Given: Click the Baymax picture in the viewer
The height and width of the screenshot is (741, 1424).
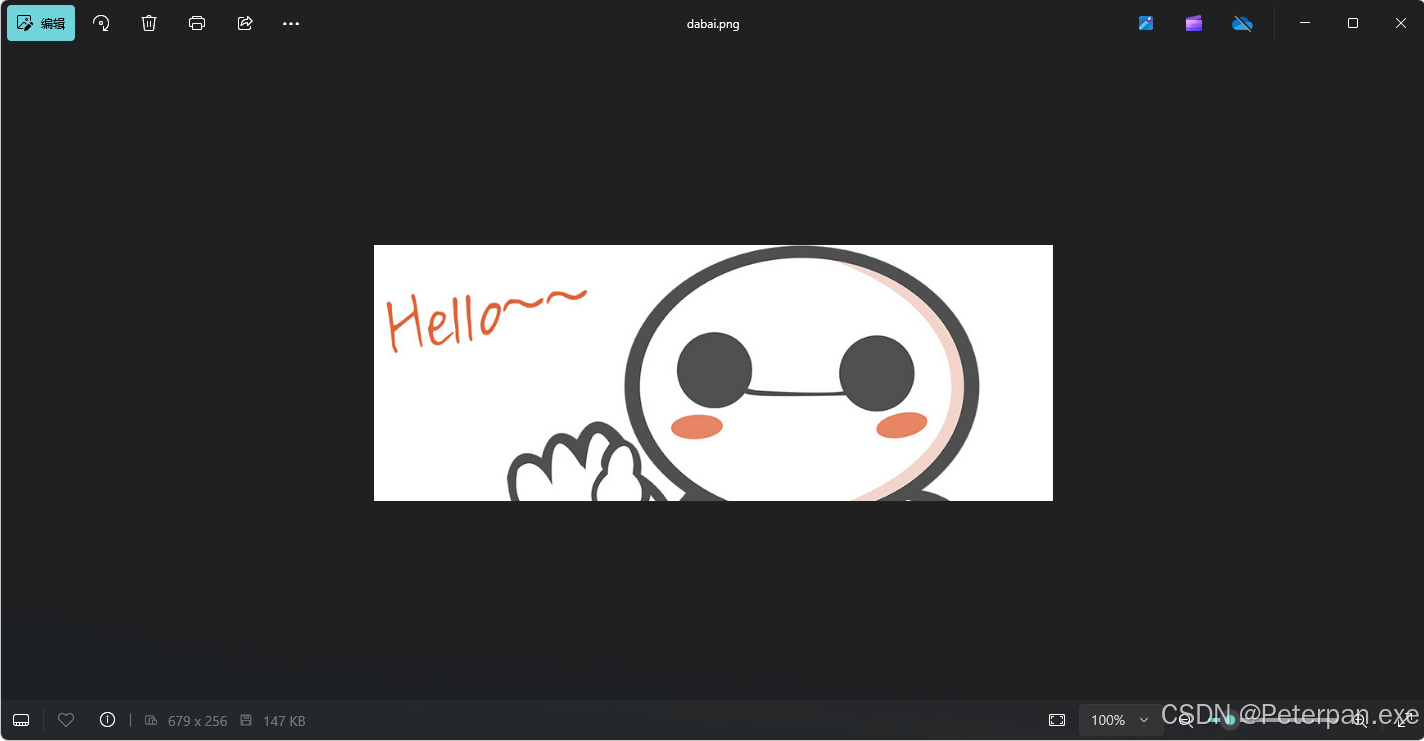Looking at the screenshot, I should [713, 373].
